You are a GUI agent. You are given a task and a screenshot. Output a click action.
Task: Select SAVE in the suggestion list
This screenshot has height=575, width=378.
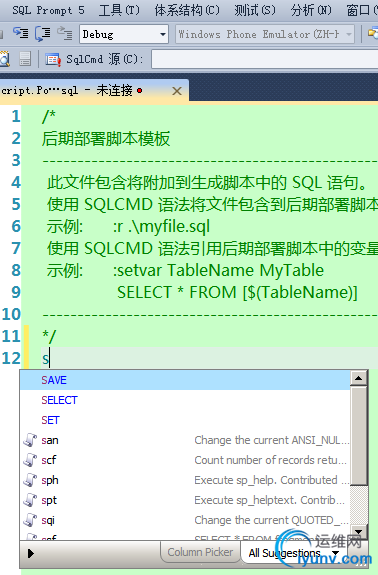pos(185,380)
